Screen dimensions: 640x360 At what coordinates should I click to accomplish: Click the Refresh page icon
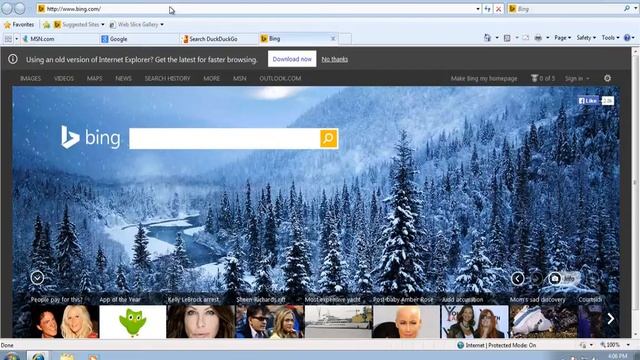click(488, 9)
